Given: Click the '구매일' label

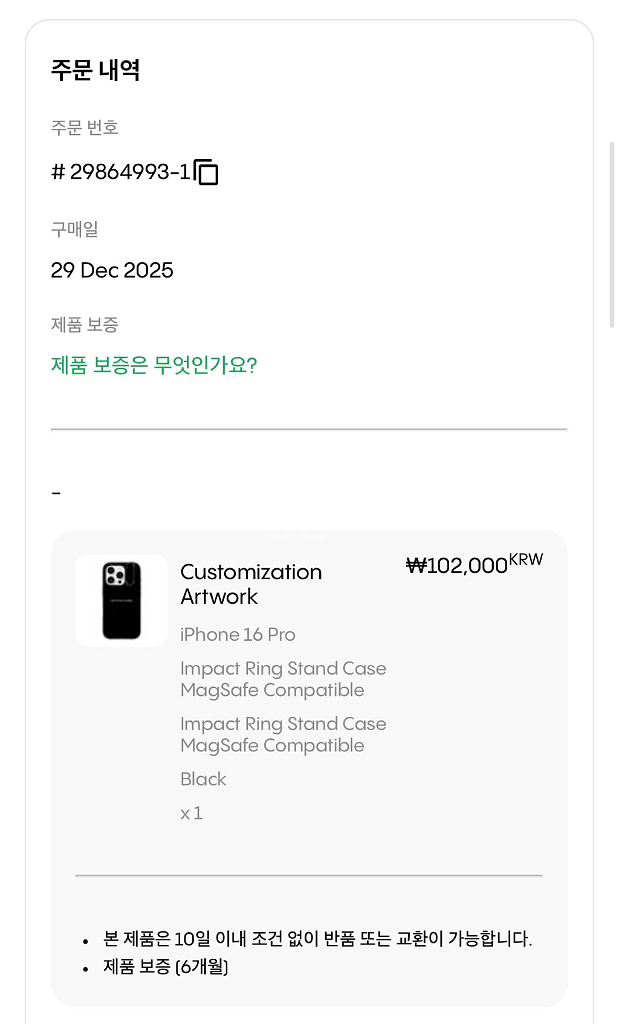Looking at the screenshot, I should click(x=75, y=229).
